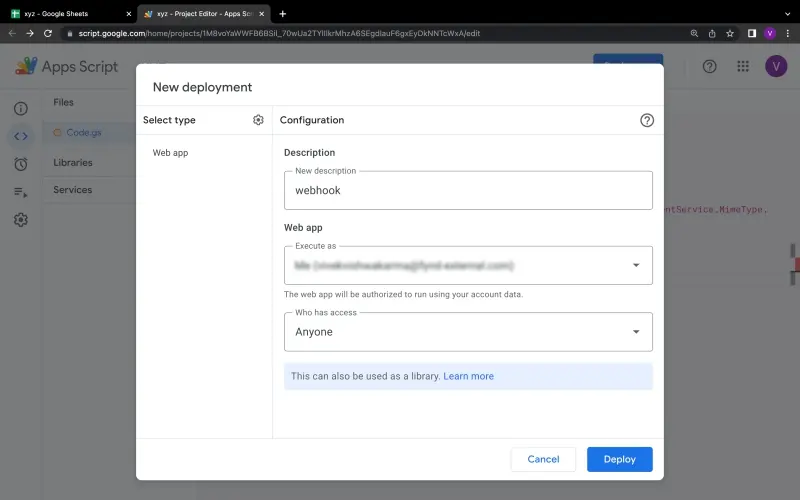The image size is (800, 500).
Task: Go forward in browser history
Action: [30, 33]
